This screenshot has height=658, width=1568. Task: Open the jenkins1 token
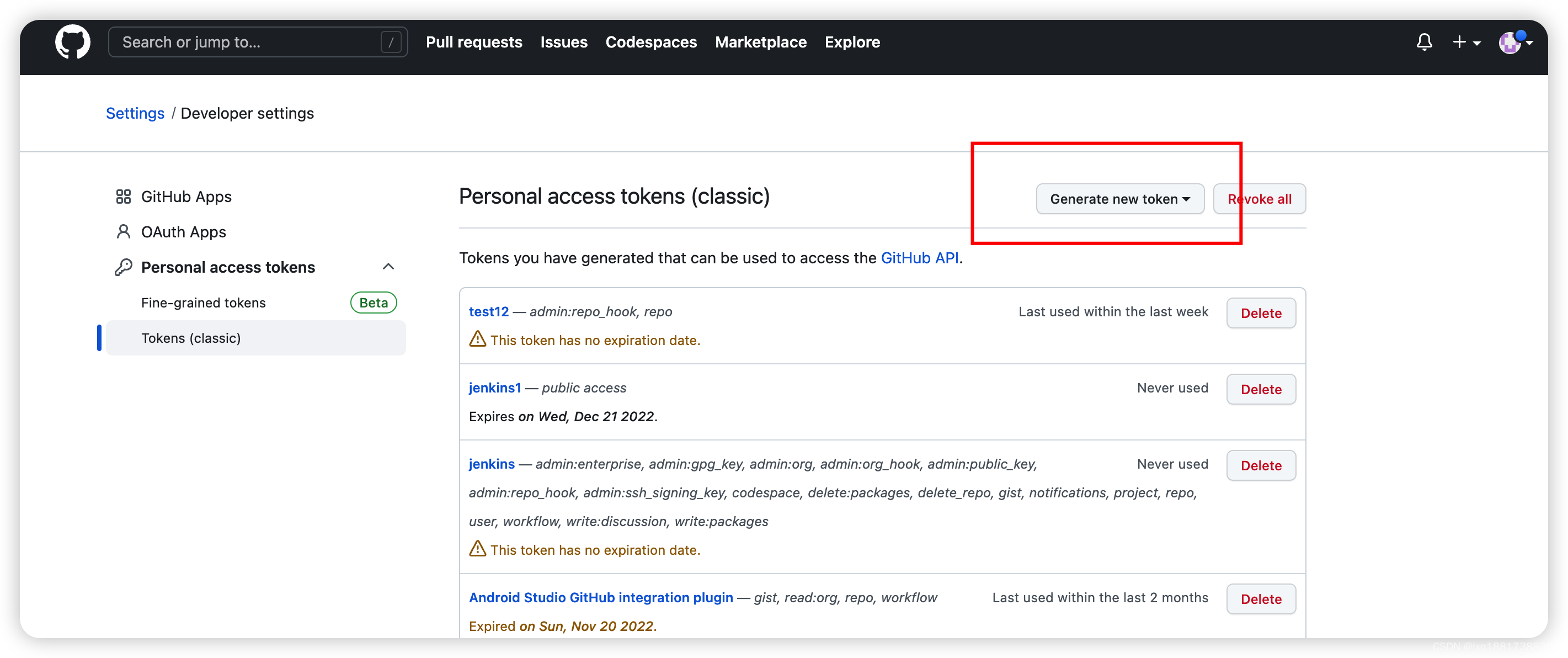click(x=495, y=388)
